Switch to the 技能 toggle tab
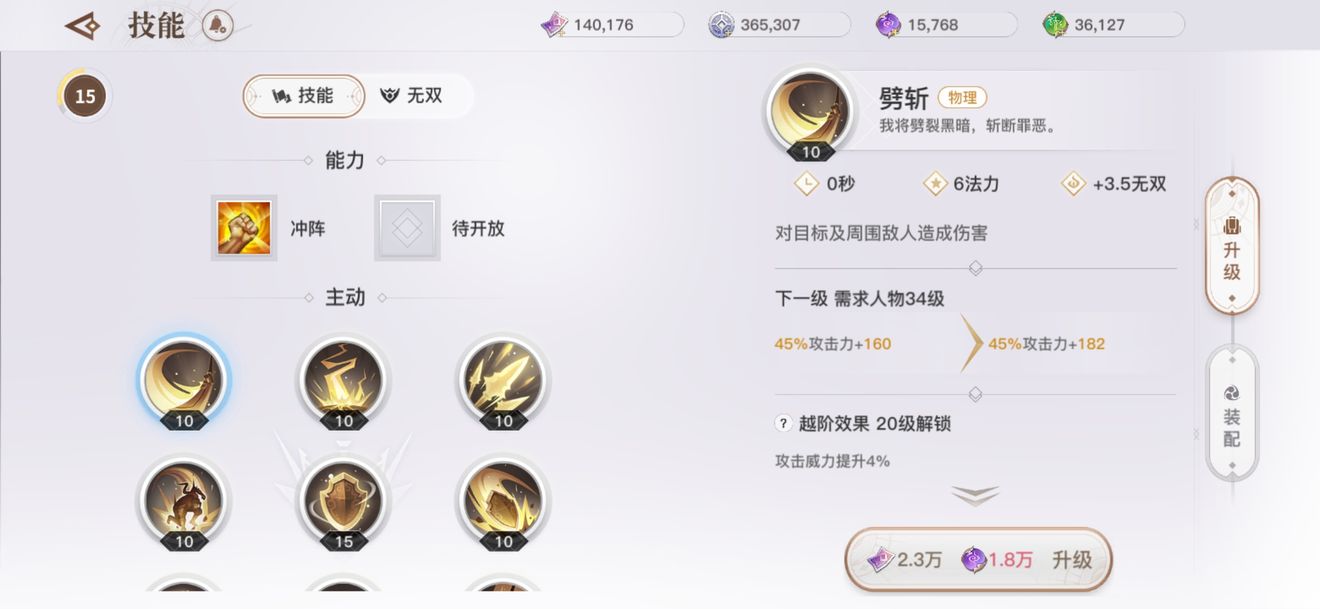This screenshot has height=609, width=1320. pyautogui.click(x=304, y=96)
